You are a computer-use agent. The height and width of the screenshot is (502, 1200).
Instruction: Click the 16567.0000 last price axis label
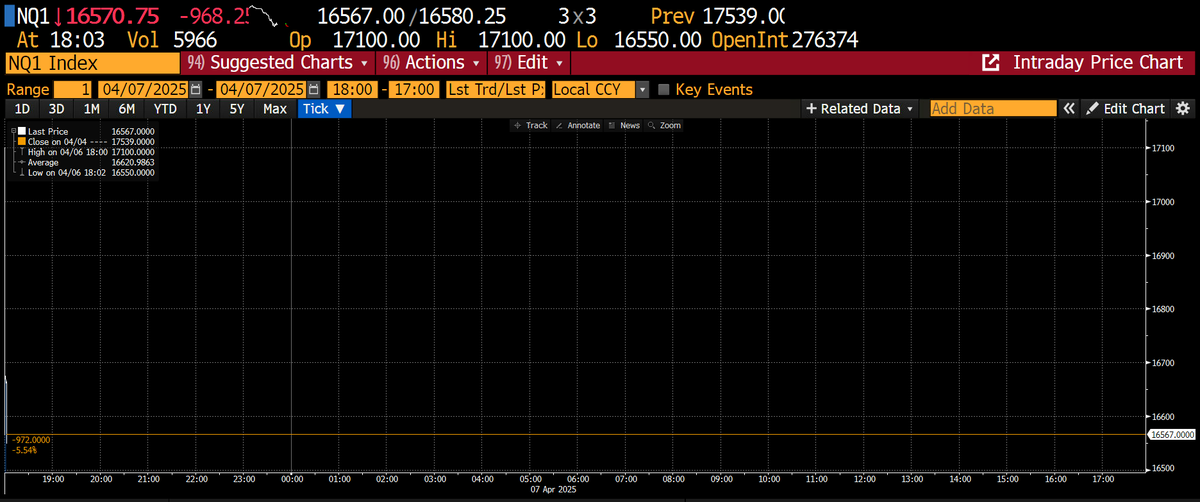(1173, 435)
